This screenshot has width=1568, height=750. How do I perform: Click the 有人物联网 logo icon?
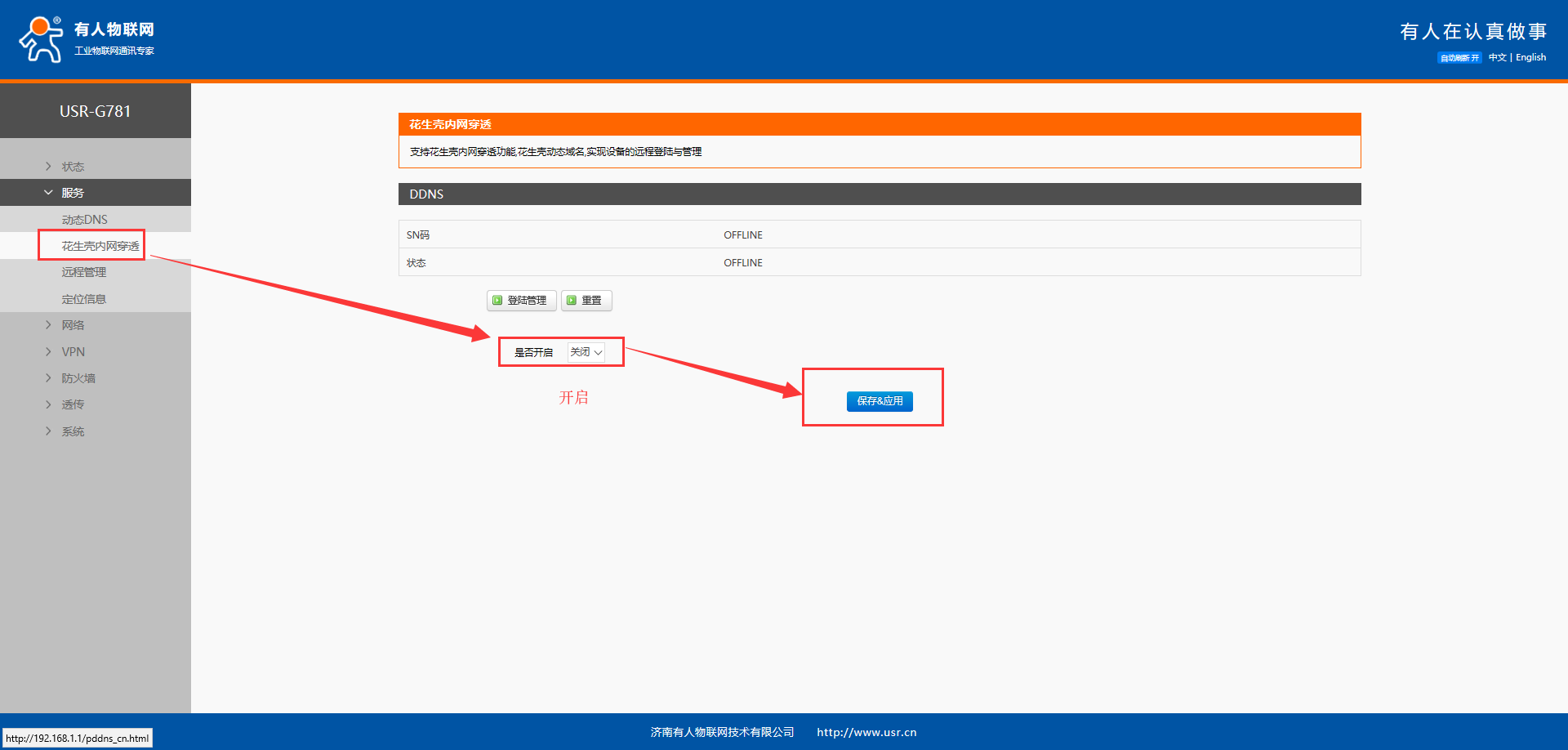point(41,39)
